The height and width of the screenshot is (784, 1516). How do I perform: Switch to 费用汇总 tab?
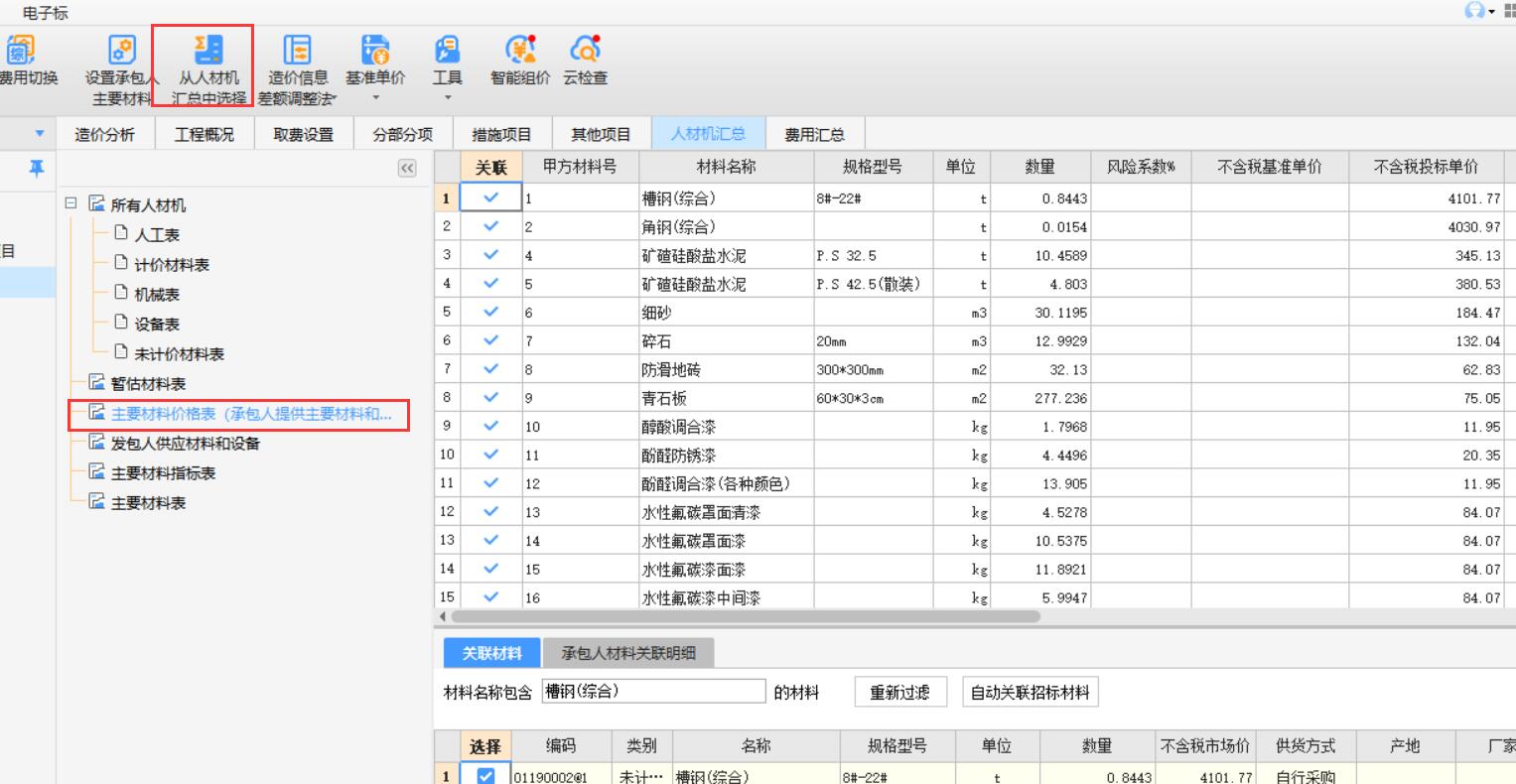click(x=814, y=134)
